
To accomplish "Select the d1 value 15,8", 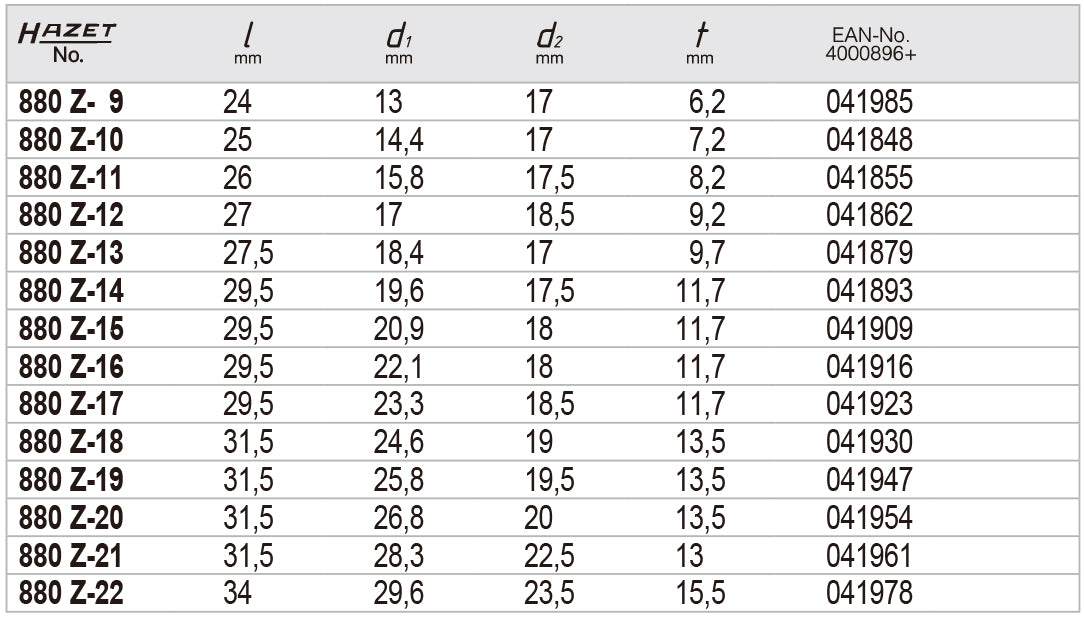I will (x=397, y=177).
